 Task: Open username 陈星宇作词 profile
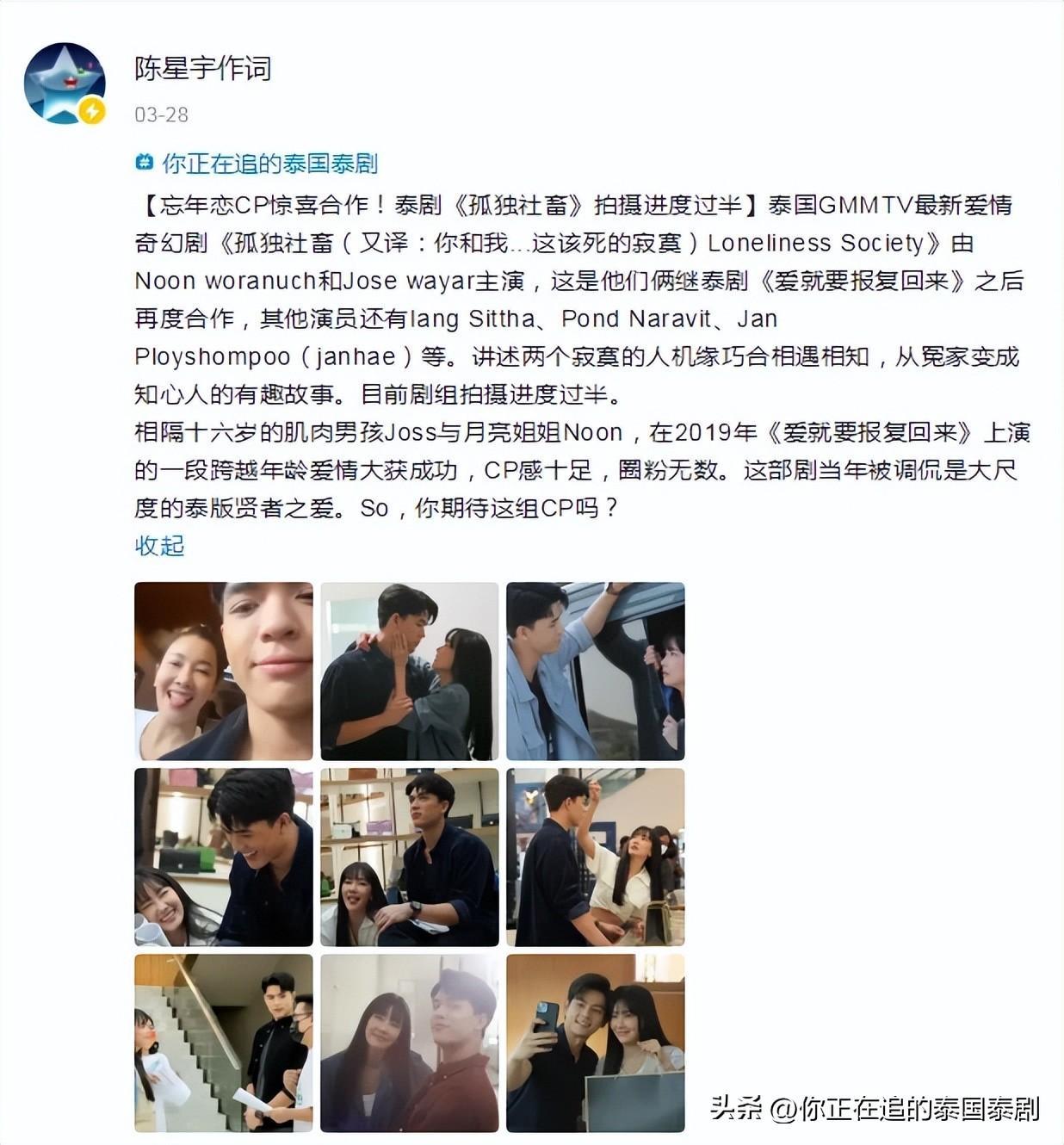point(203,68)
